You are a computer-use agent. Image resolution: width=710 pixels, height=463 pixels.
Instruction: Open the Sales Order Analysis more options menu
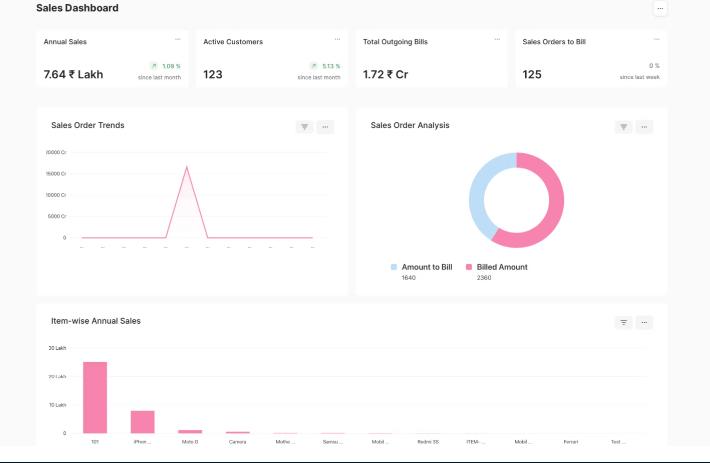click(644, 127)
